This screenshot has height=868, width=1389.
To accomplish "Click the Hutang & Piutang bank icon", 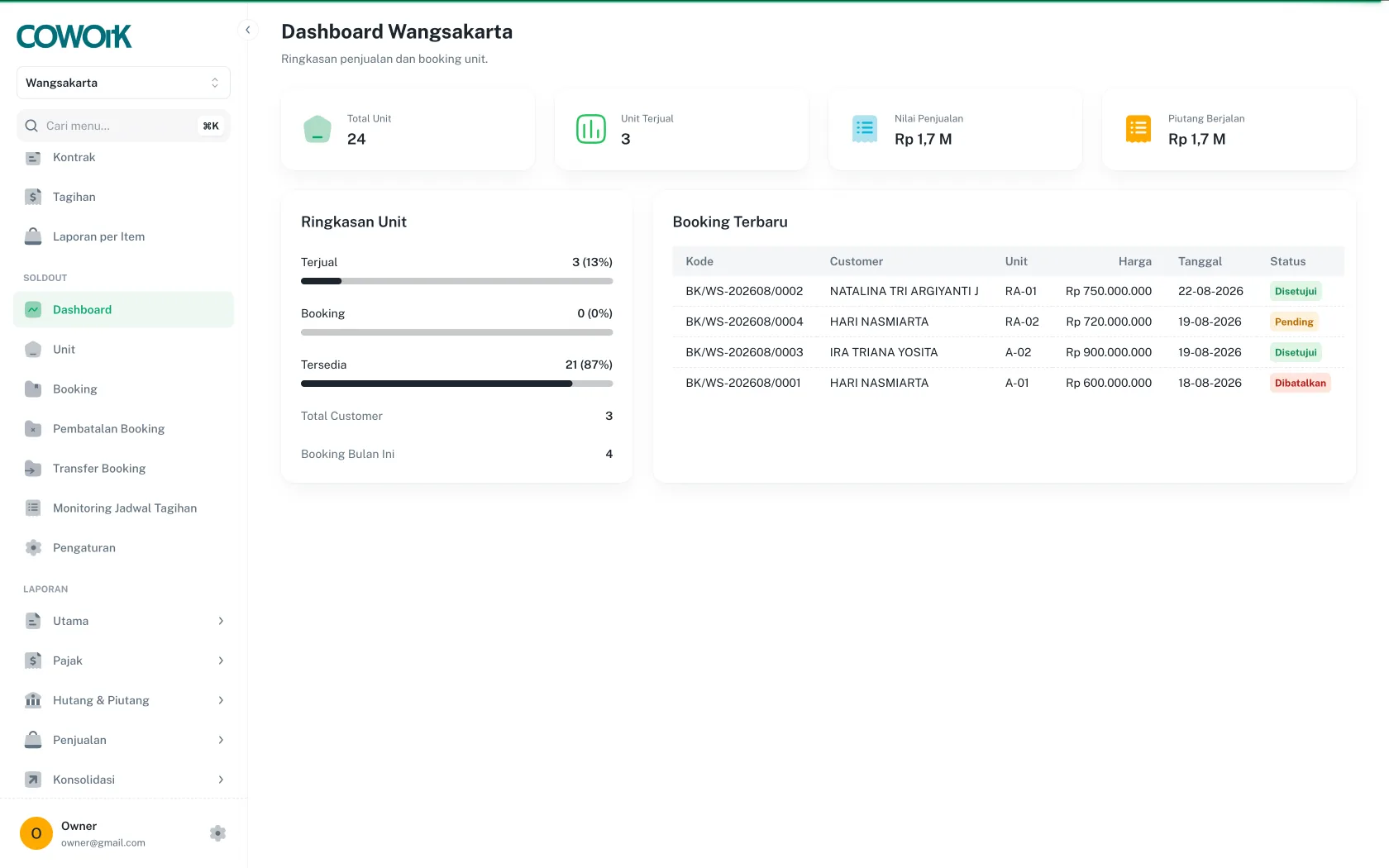I will point(33,700).
